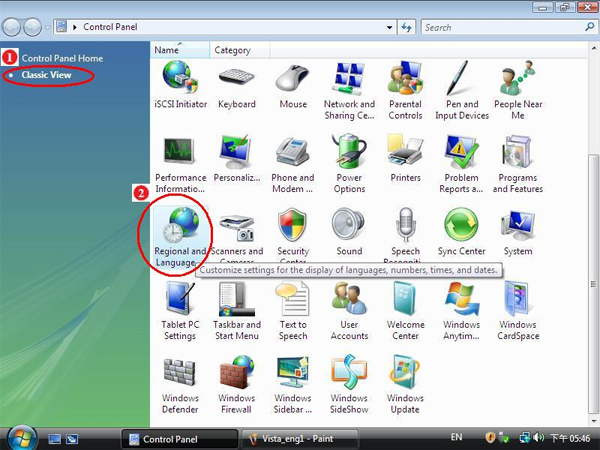
Task: Click the search magnifier icon
Action: (589, 27)
